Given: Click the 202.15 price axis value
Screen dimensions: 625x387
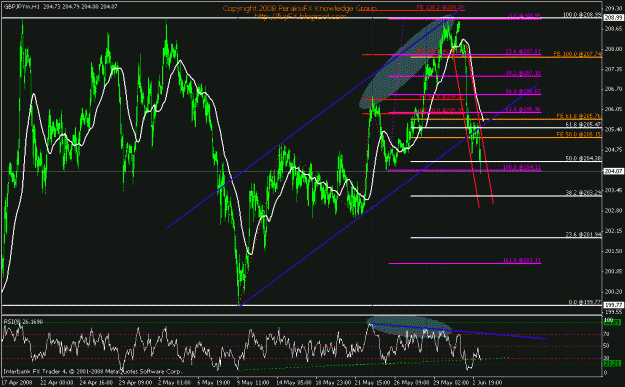Looking at the screenshot, I should [x=613, y=231].
